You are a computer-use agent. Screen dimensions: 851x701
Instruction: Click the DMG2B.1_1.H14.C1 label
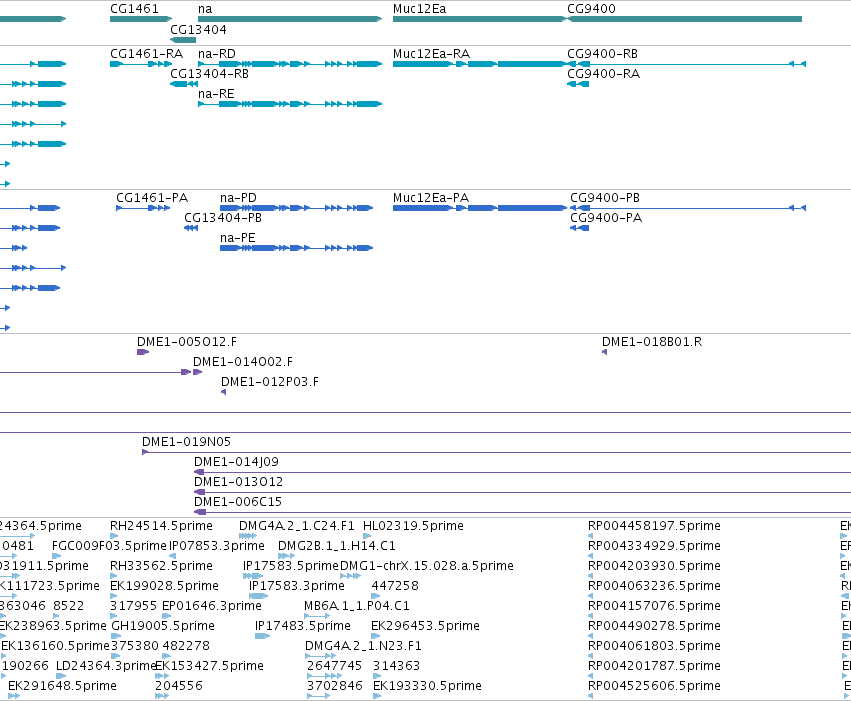point(336,546)
